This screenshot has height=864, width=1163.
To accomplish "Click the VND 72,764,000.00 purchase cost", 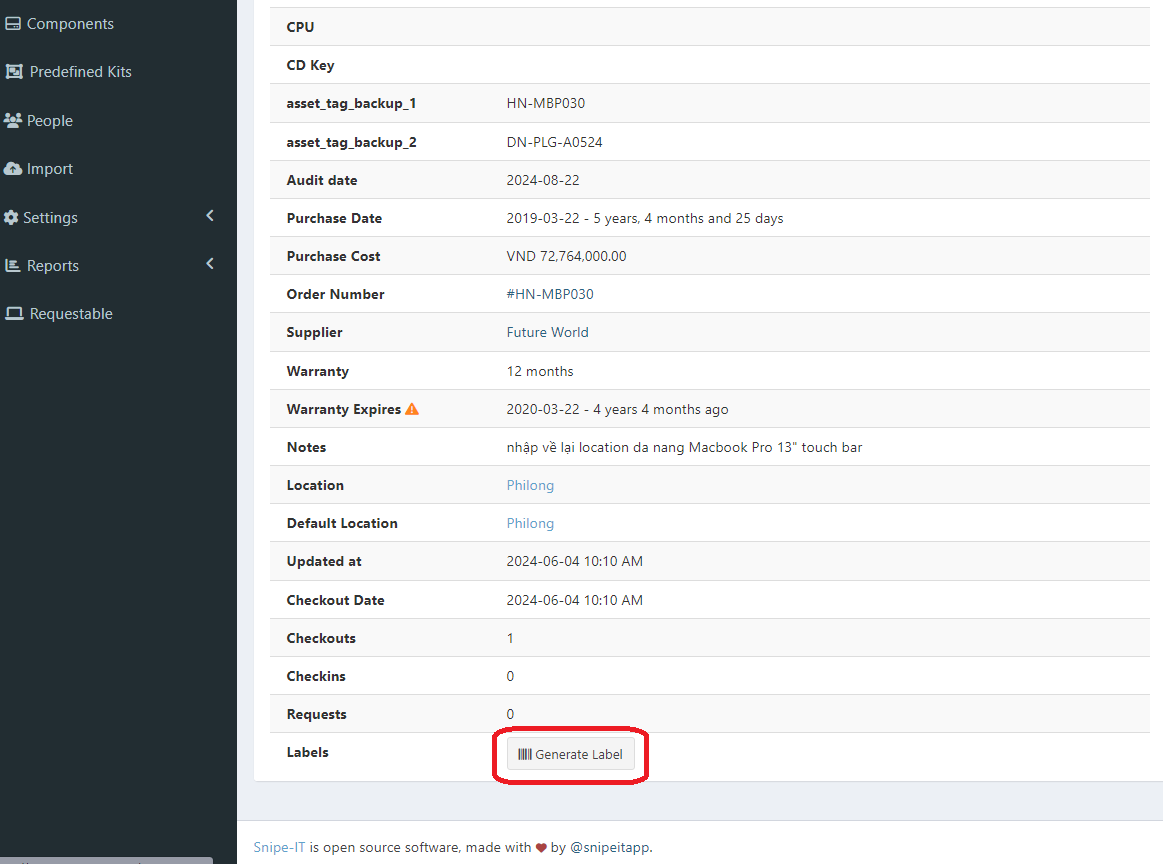I will click(x=566, y=256).
